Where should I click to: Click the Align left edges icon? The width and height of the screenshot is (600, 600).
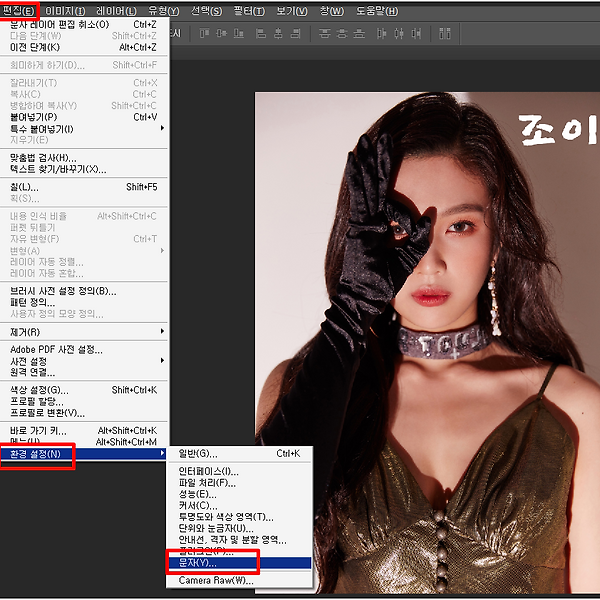click(258, 34)
